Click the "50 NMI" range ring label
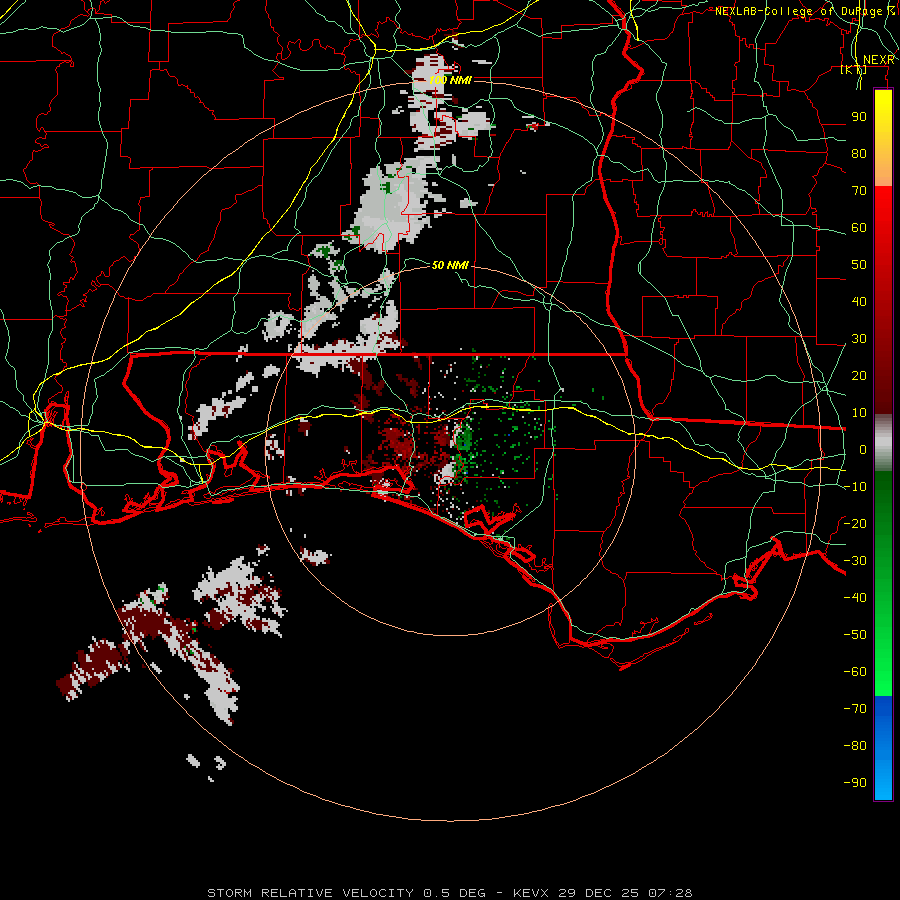This screenshot has height=900, width=900. (x=450, y=265)
